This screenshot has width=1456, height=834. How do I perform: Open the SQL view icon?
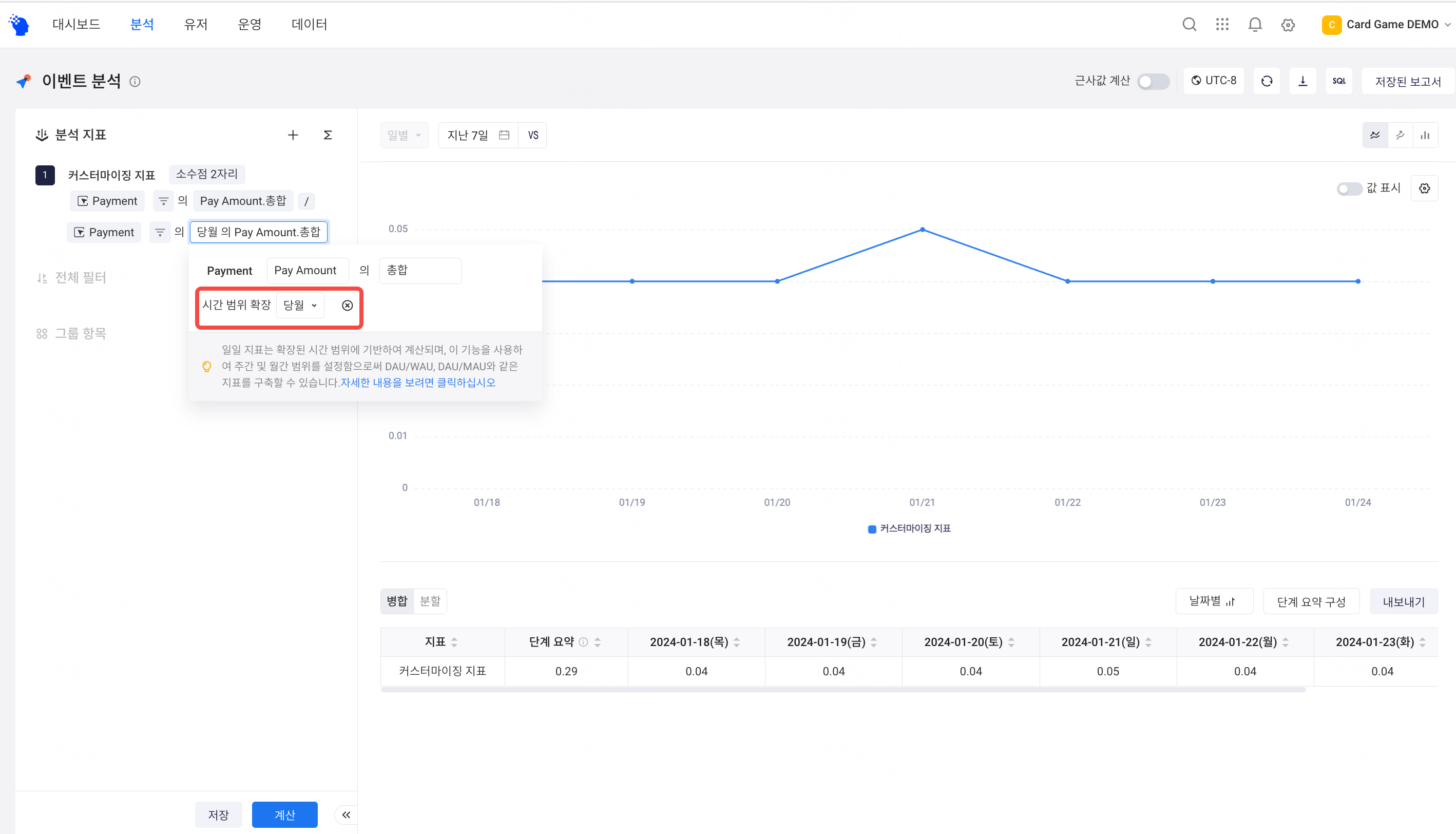(x=1338, y=81)
